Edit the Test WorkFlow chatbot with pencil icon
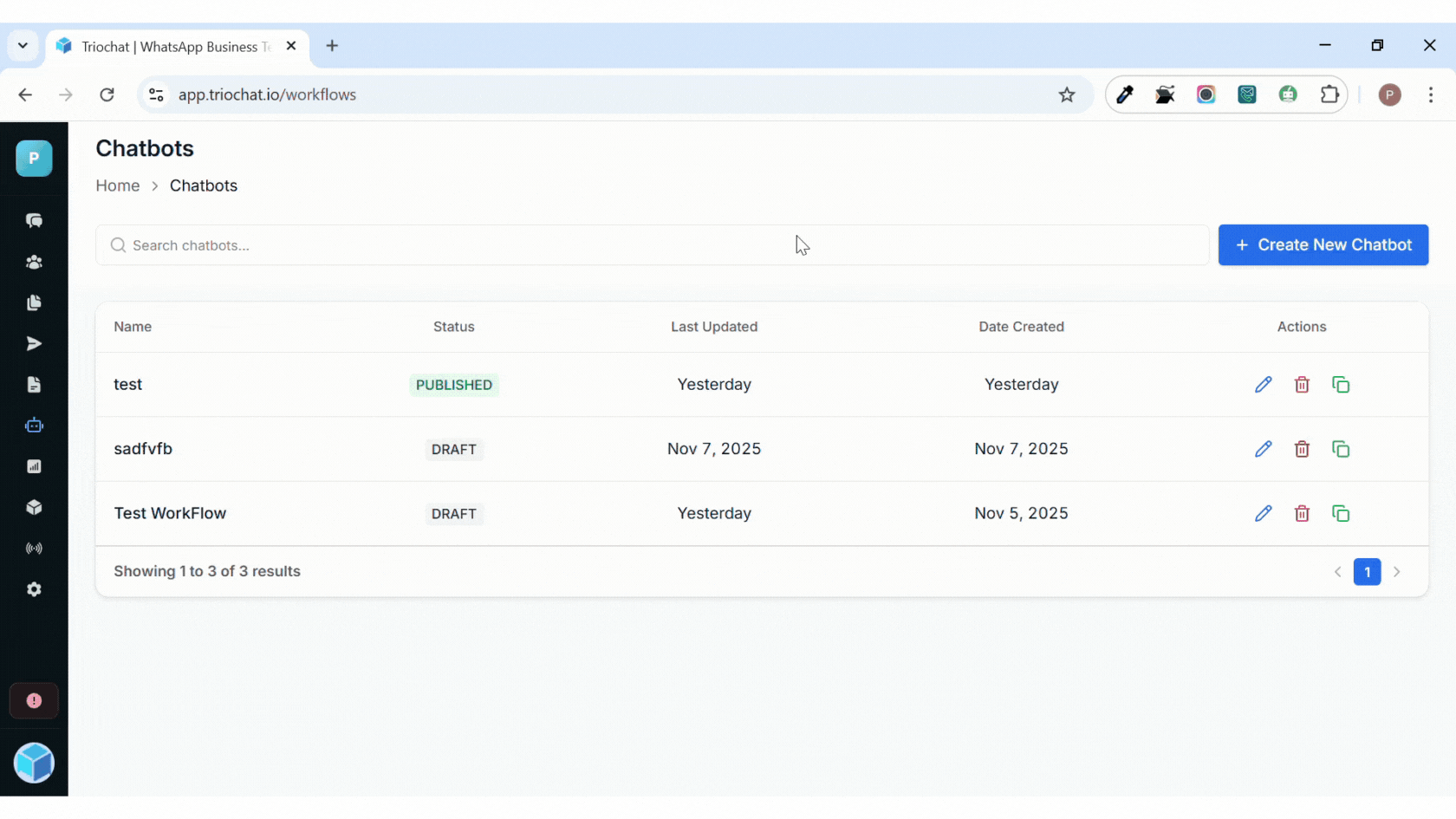This screenshot has height=819, width=1456. pyautogui.click(x=1263, y=513)
